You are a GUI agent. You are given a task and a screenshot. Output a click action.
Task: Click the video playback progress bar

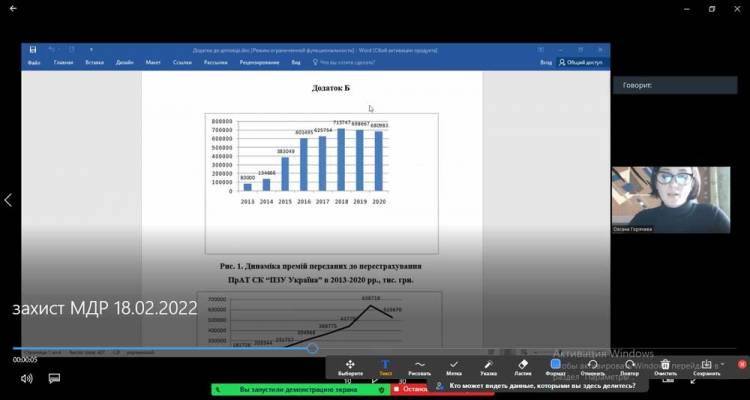pyautogui.click(x=160, y=349)
